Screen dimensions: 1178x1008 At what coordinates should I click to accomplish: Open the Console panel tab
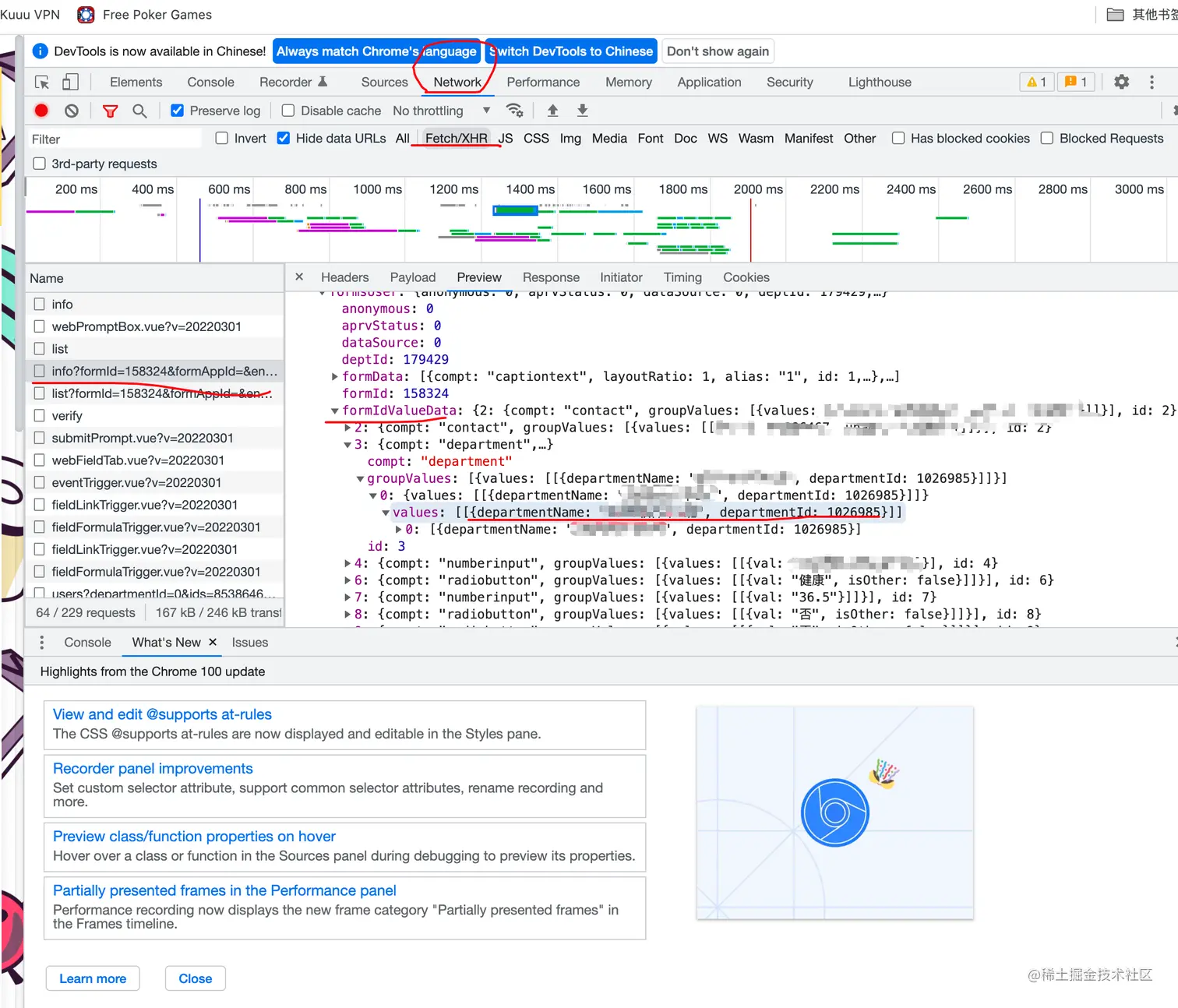[x=210, y=82]
